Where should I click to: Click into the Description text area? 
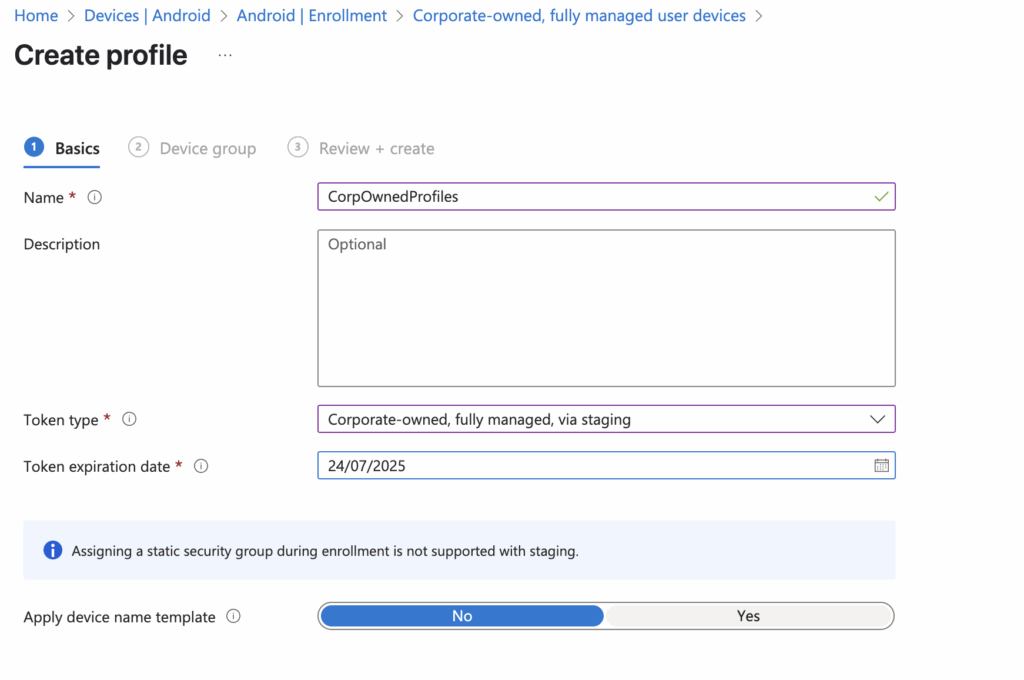coord(606,308)
